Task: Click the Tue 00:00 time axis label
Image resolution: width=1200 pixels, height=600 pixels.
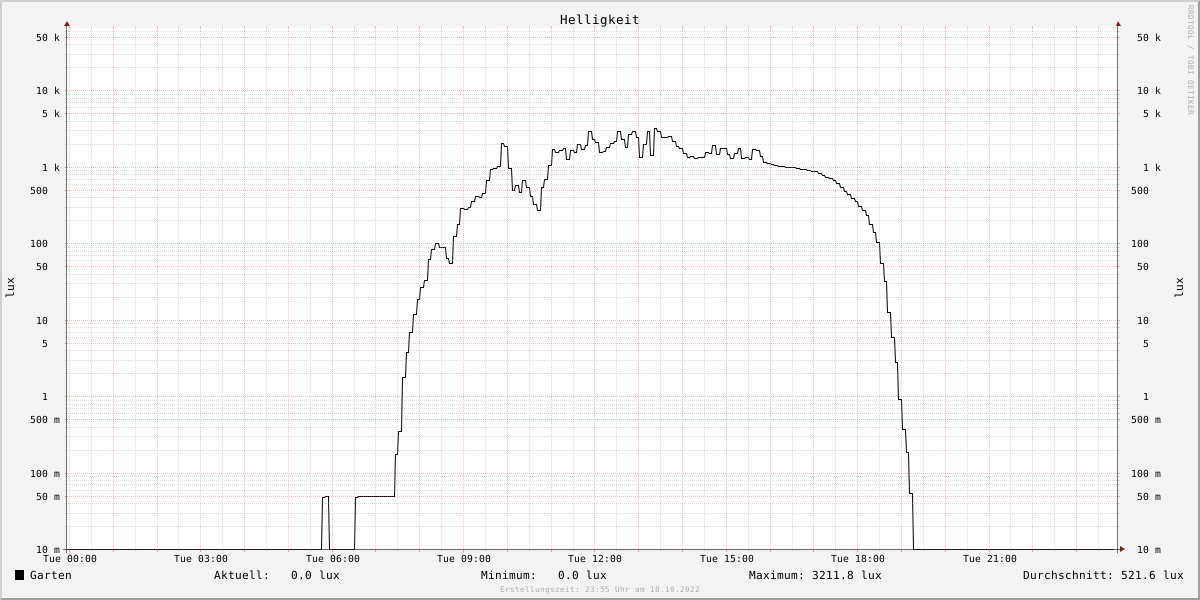Action: 70,559
